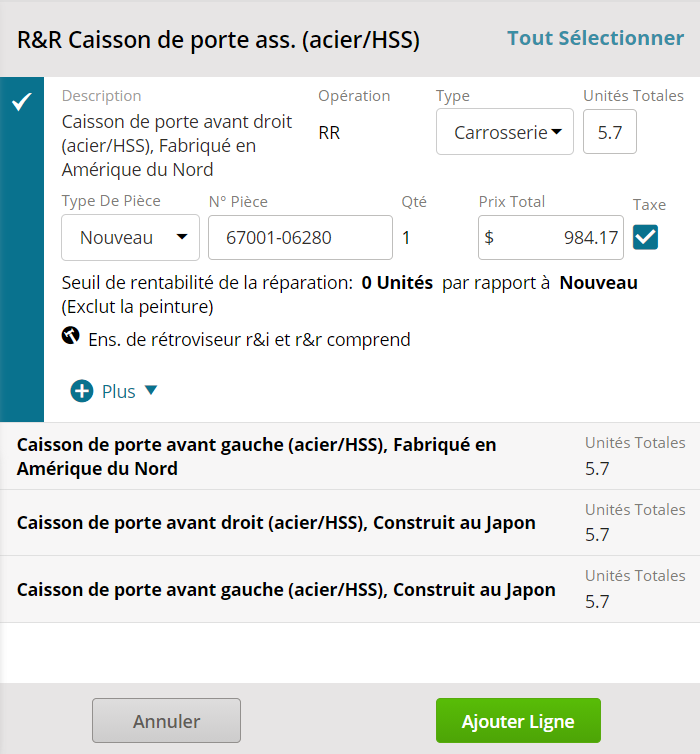This screenshot has height=754, width=700.
Task: Select Caisson avant gauche Construit au Japon
Action: click(350, 590)
